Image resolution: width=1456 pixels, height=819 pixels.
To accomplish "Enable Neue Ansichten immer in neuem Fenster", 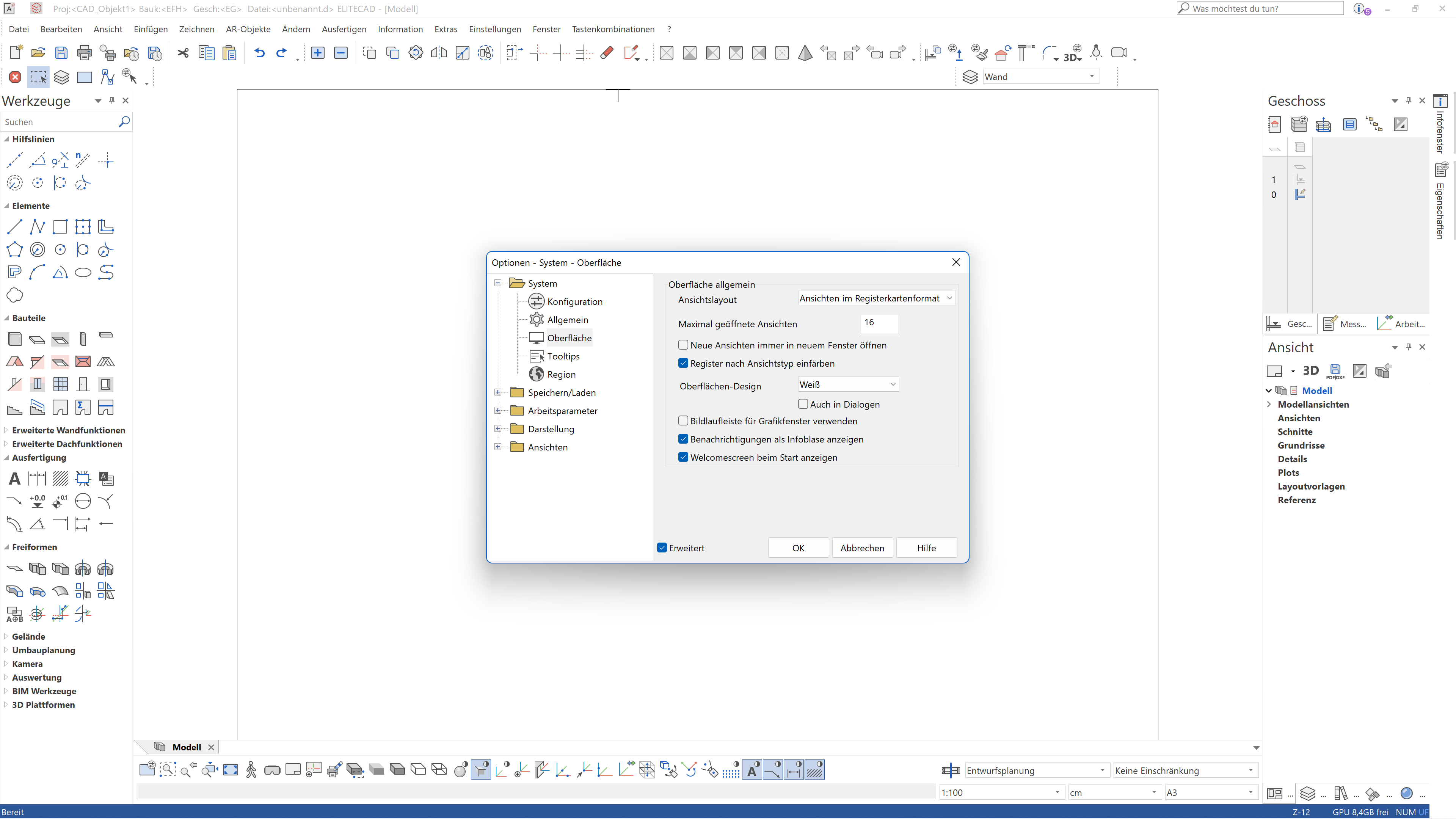I will [683, 345].
